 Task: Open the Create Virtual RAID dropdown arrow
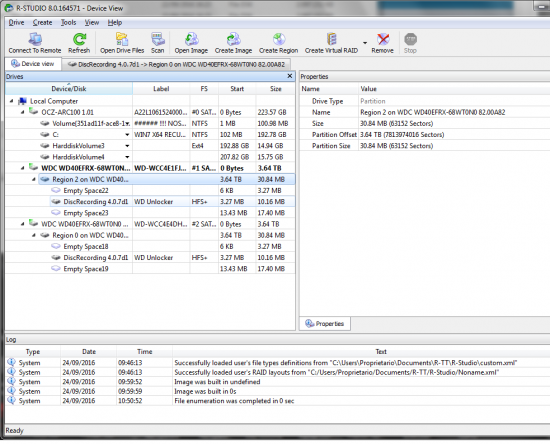coord(365,43)
